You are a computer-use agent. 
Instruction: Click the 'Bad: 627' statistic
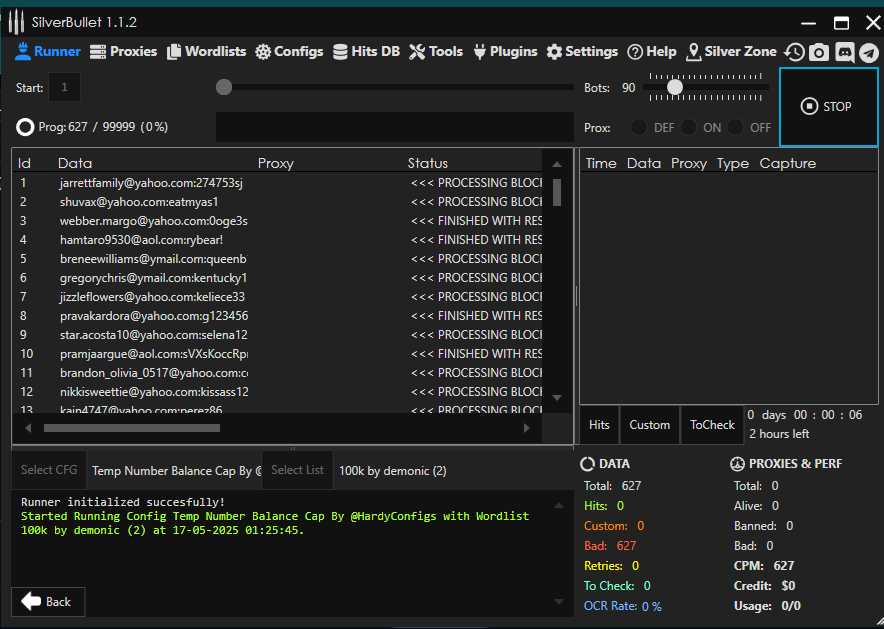coord(610,546)
